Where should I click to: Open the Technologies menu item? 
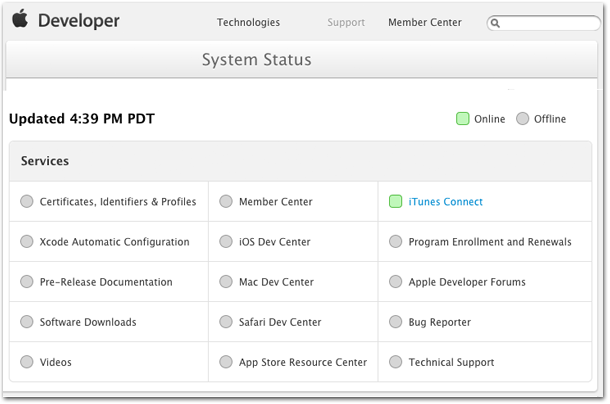[248, 23]
